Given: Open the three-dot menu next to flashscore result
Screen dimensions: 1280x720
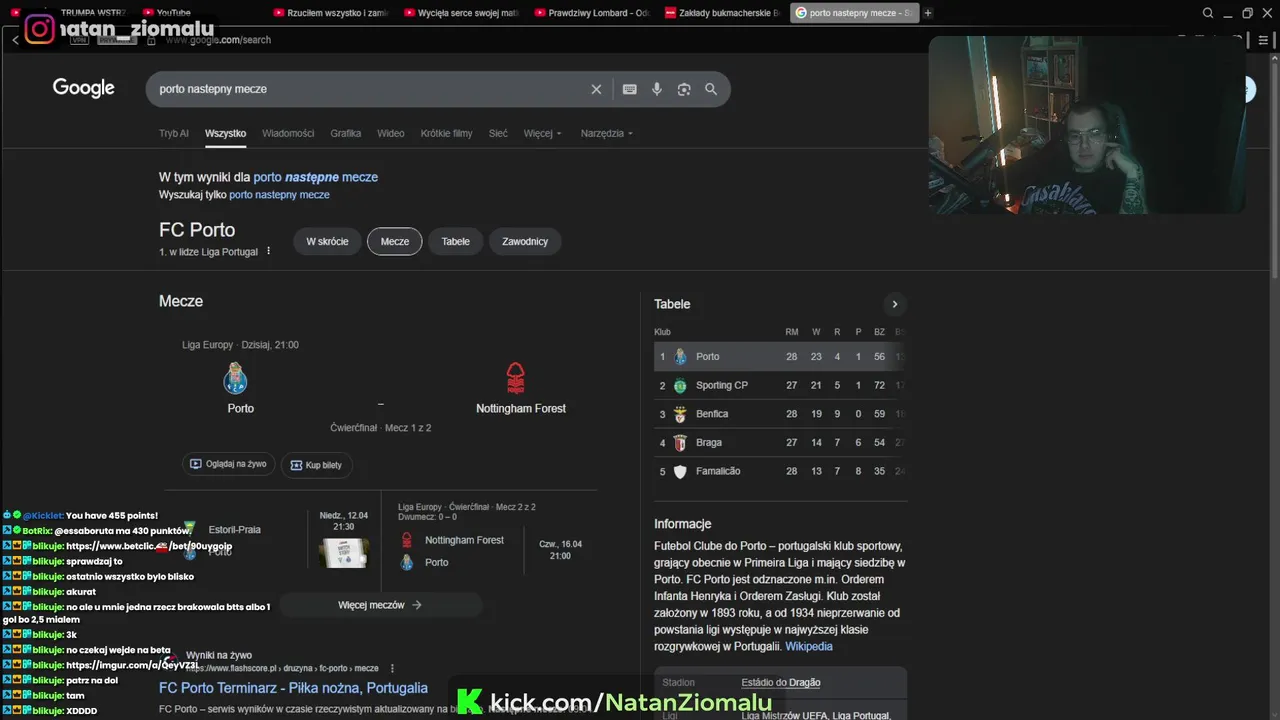Looking at the screenshot, I should (x=392, y=668).
